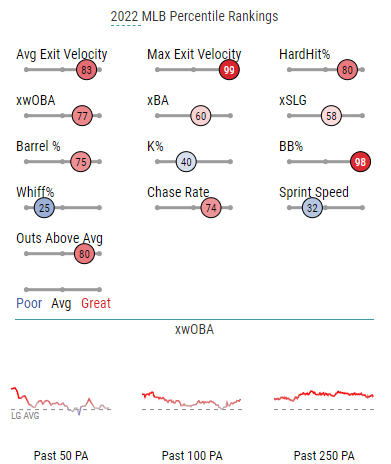Open the Past 250 PA xwOBA chart
This screenshot has width=391, height=464.
pyautogui.click(x=324, y=402)
